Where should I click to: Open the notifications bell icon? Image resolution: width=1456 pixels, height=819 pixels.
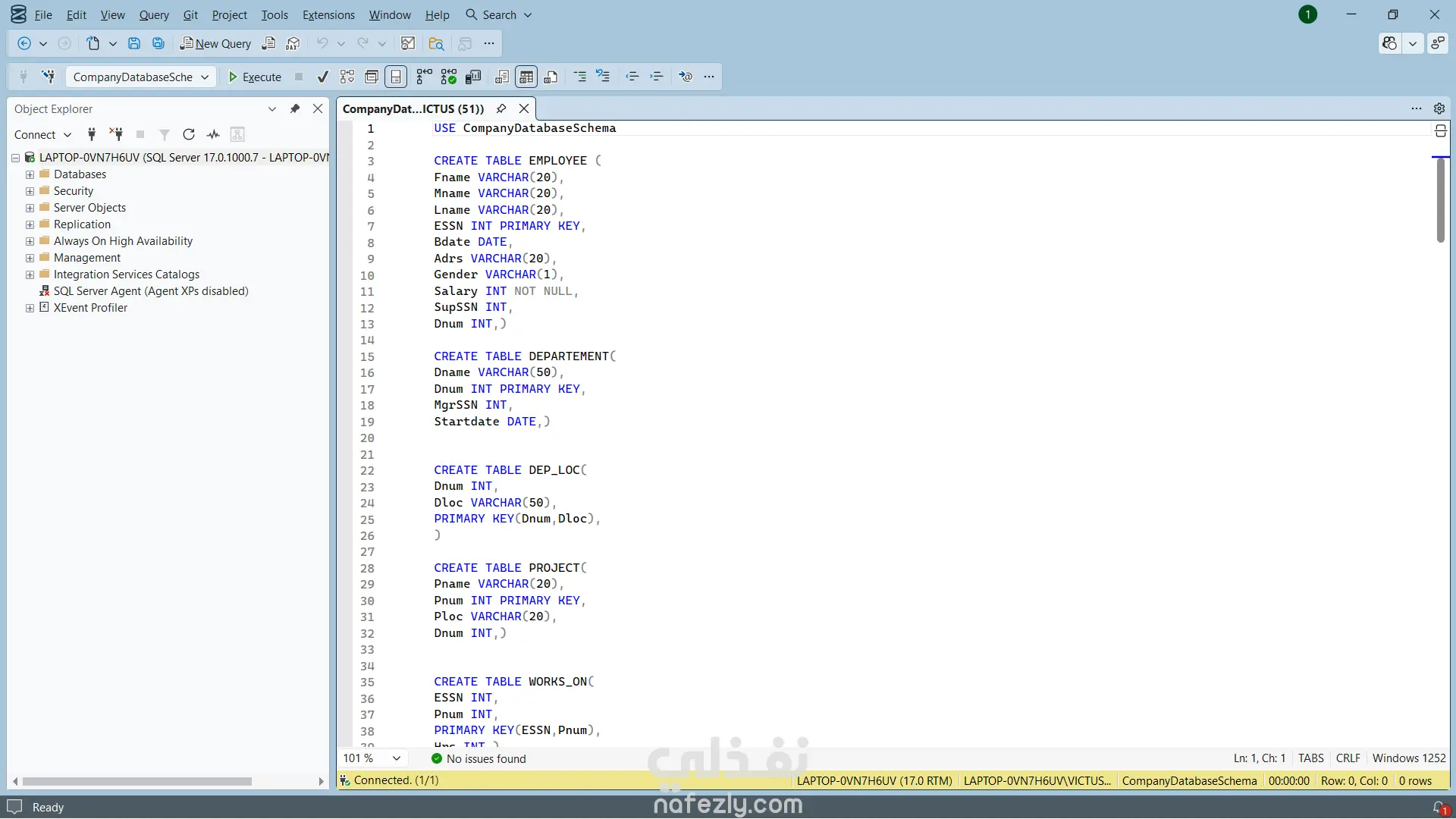click(x=1440, y=808)
